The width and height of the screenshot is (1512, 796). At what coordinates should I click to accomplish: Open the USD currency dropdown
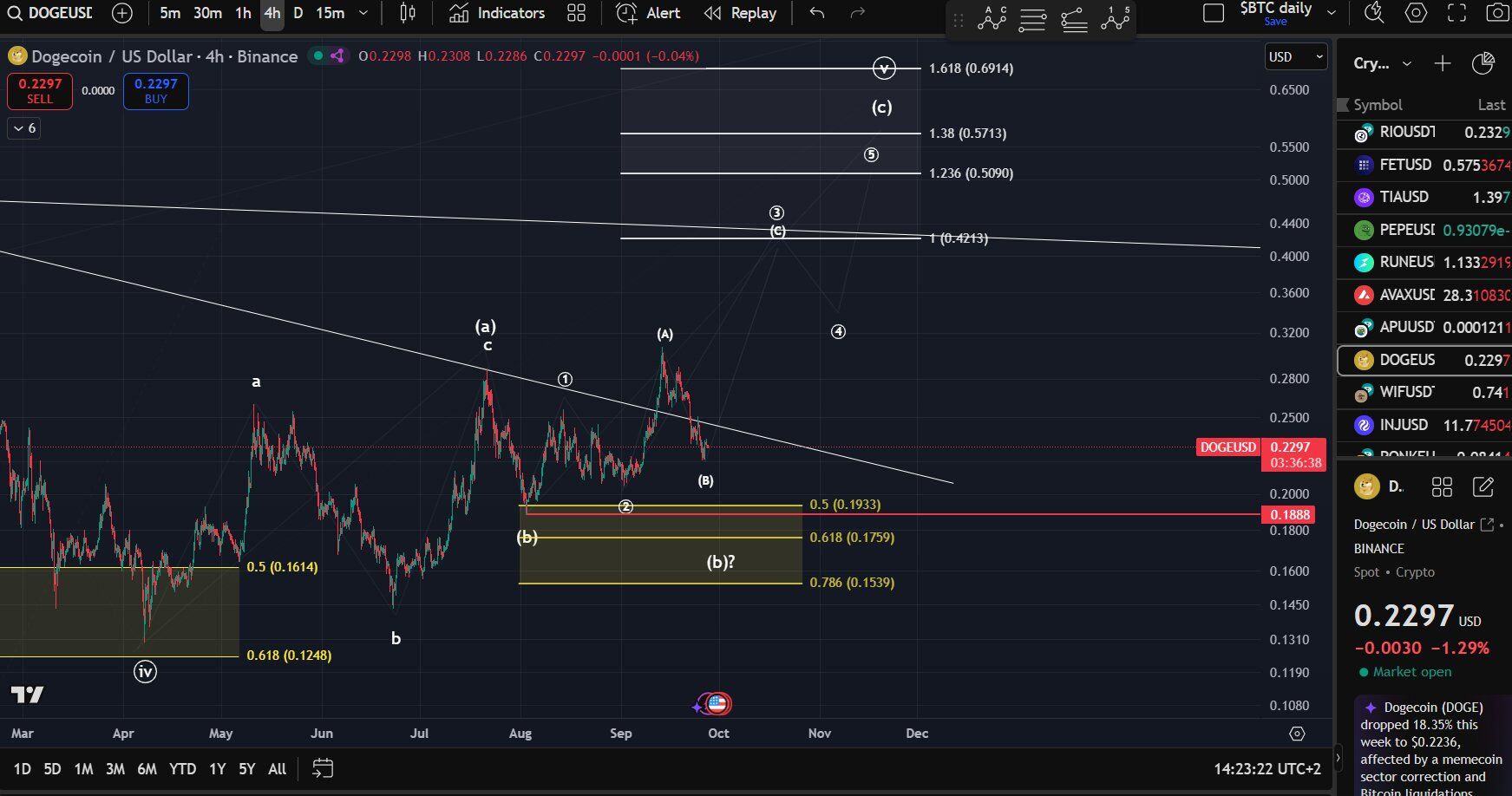tap(1295, 56)
